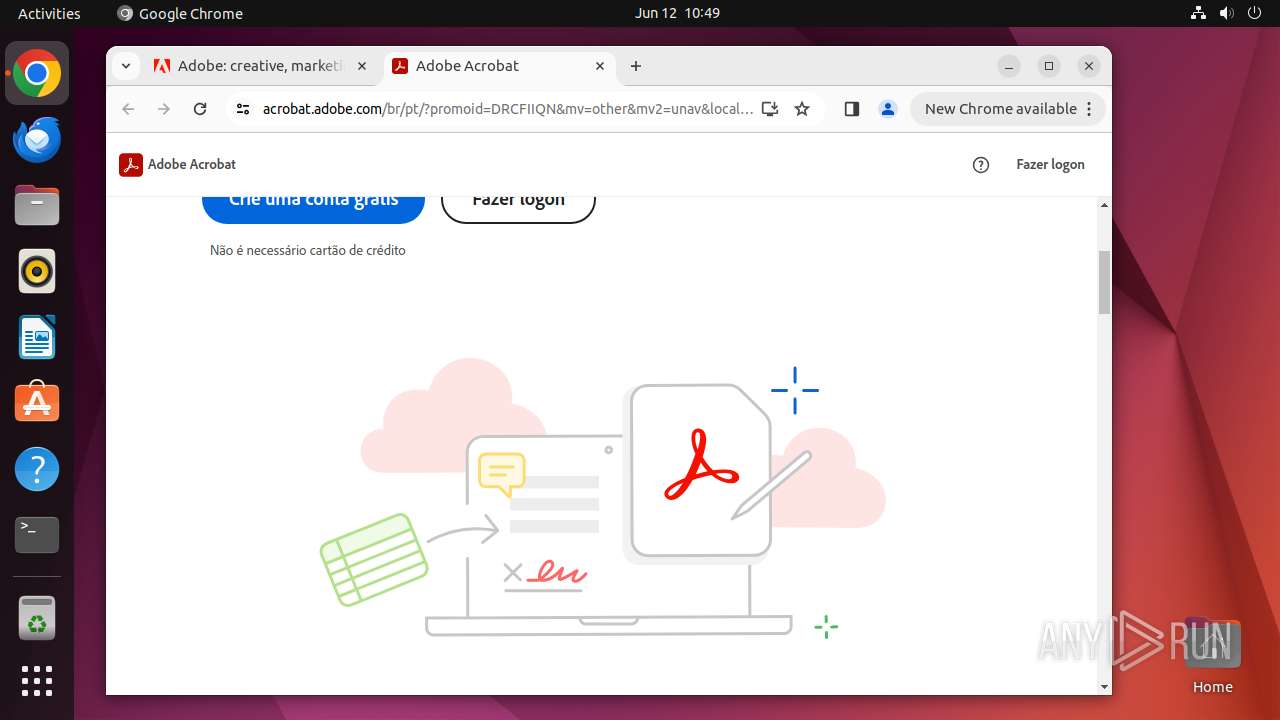
Task: Maximize the Chrome window
Action: (1049, 66)
